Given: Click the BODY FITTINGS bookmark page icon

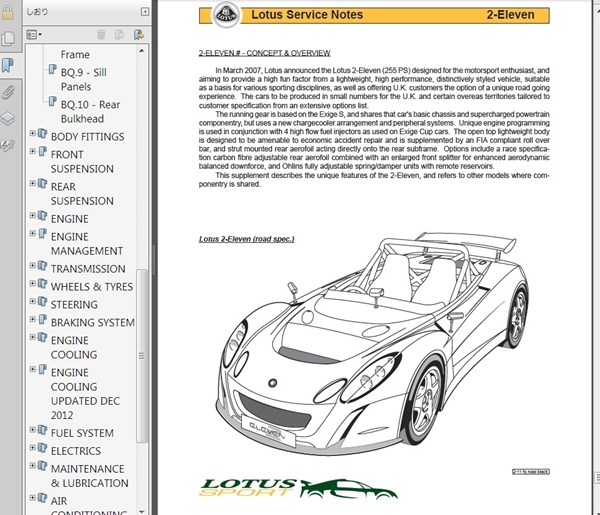Looking at the screenshot, I should 42,134.
